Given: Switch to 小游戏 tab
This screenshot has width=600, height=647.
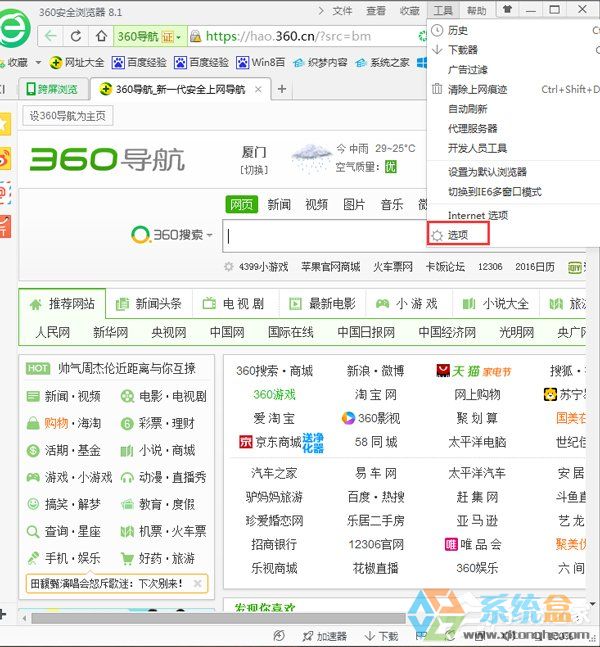Looking at the screenshot, I should (407, 304).
